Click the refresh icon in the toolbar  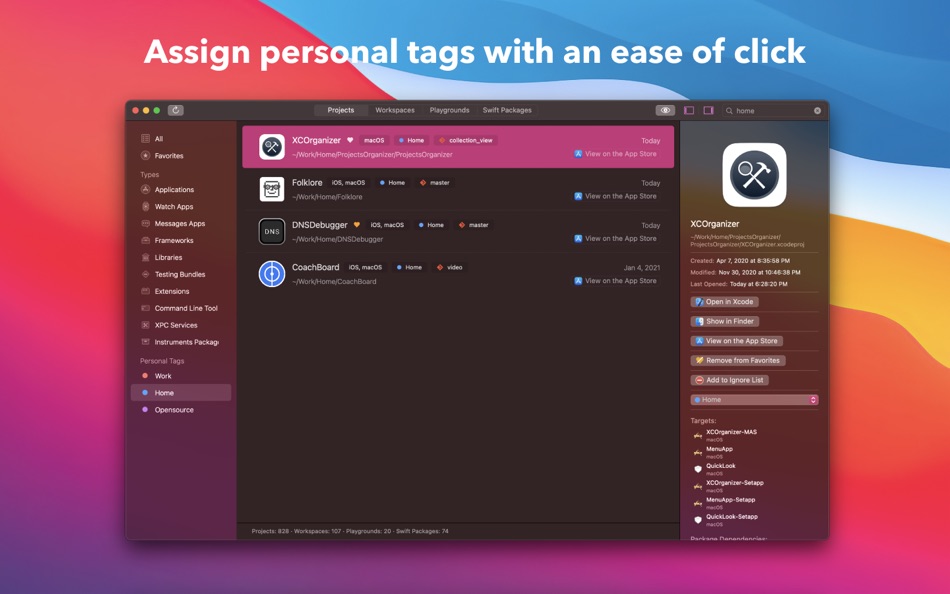click(x=175, y=110)
